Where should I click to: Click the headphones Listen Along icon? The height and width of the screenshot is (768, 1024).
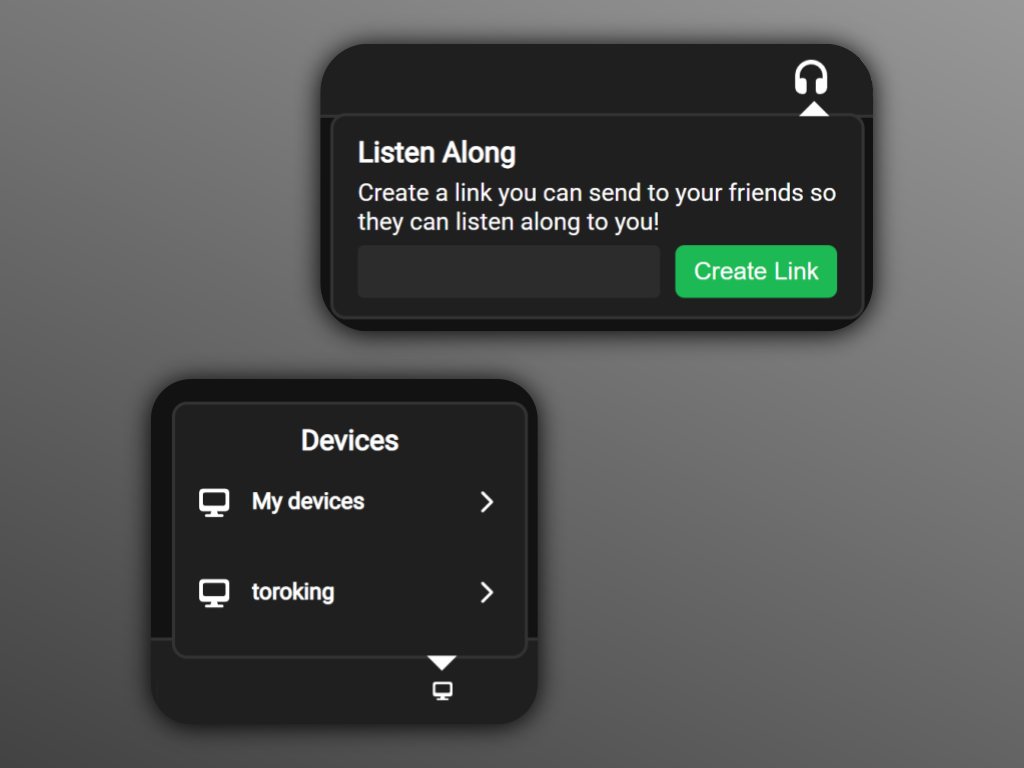tap(811, 78)
